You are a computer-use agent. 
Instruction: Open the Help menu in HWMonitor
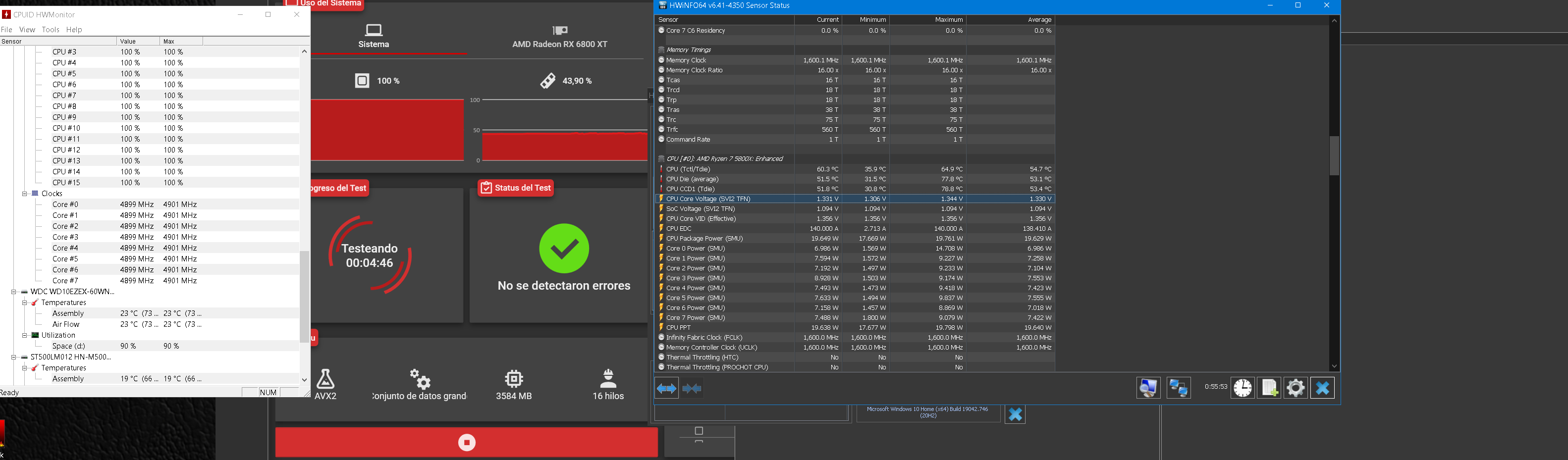click(74, 29)
